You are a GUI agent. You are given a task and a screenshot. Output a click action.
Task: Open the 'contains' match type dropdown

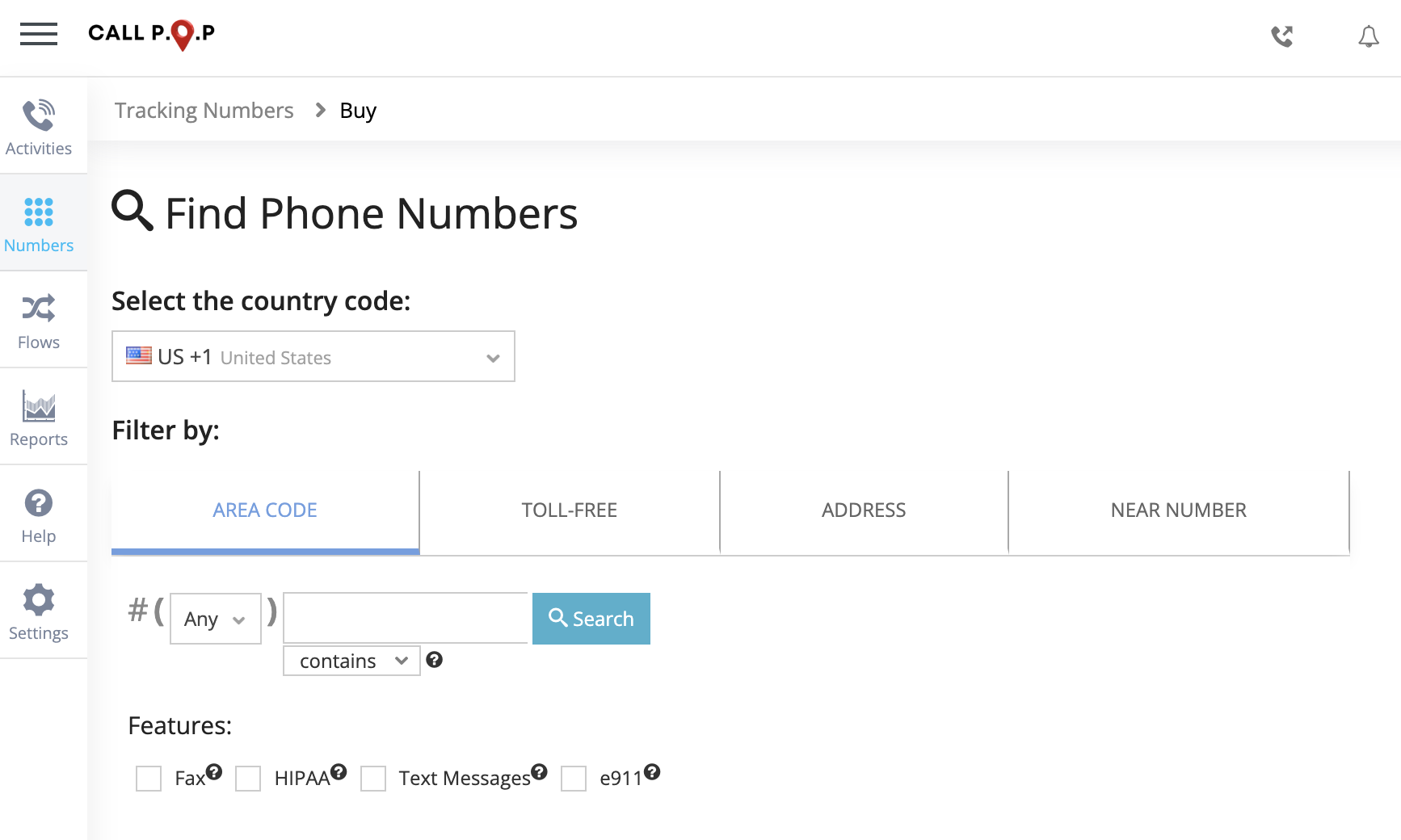point(351,660)
